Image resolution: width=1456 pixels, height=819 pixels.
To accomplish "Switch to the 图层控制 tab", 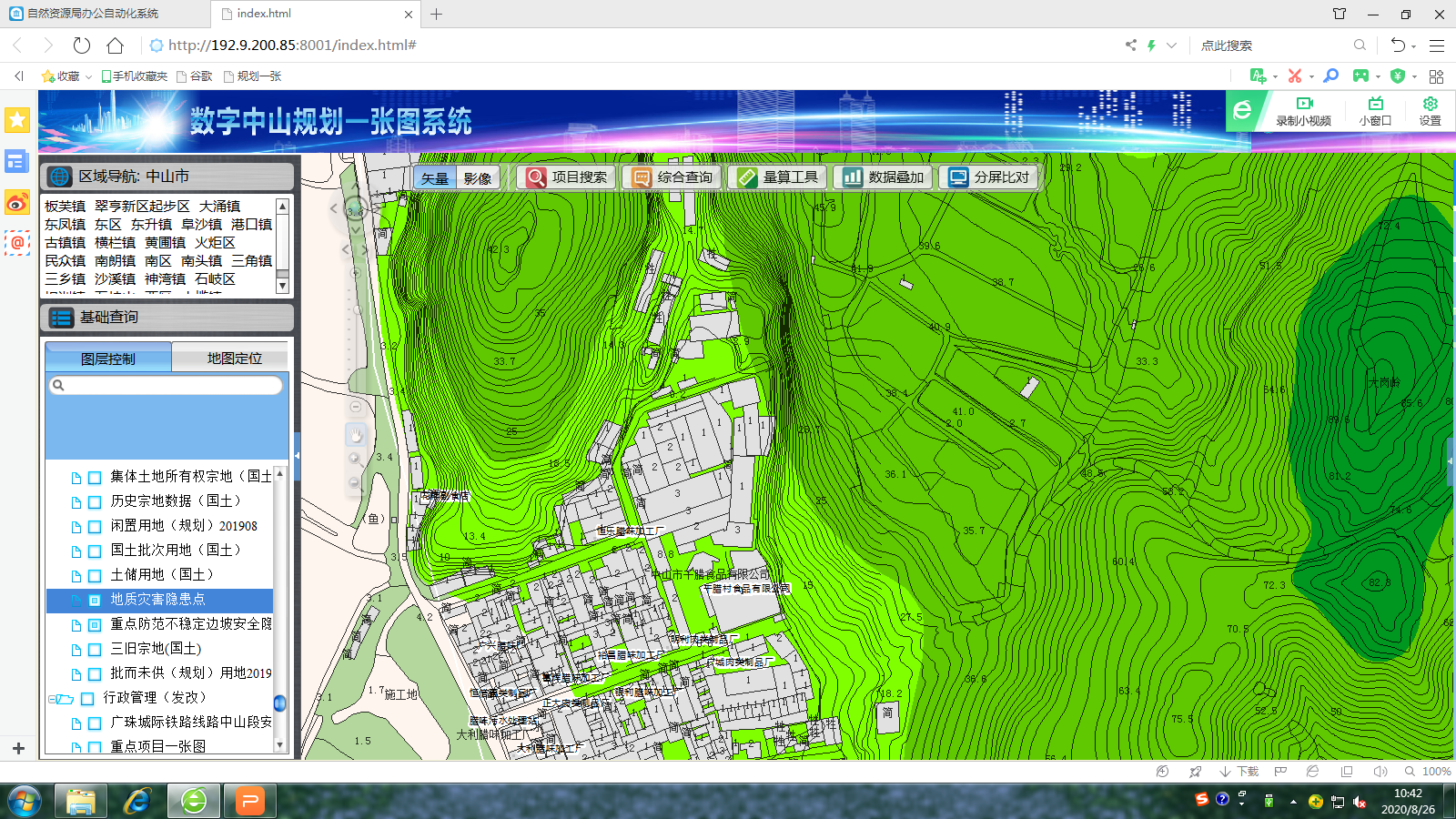I will (108, 358).
